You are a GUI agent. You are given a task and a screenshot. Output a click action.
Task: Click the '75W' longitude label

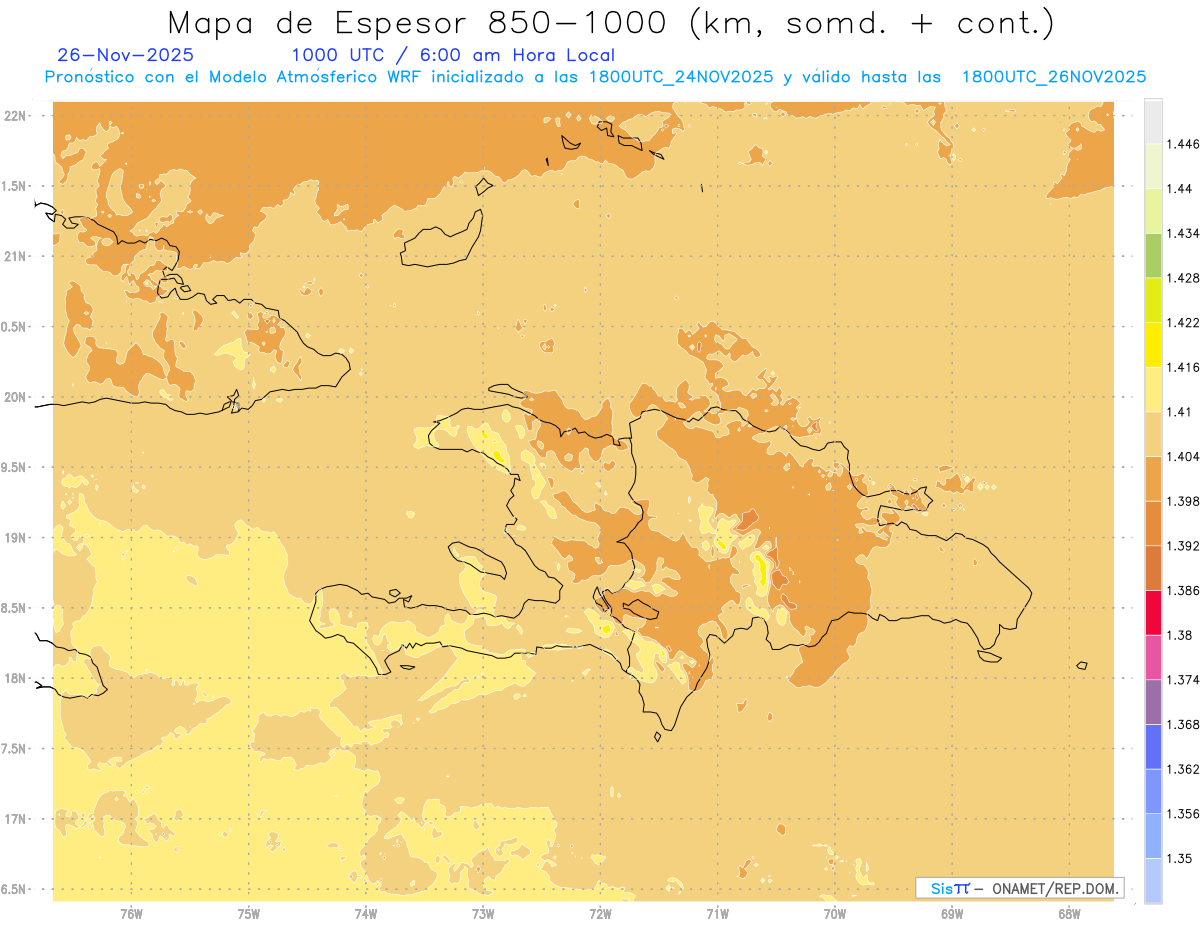tap(249, 914)
